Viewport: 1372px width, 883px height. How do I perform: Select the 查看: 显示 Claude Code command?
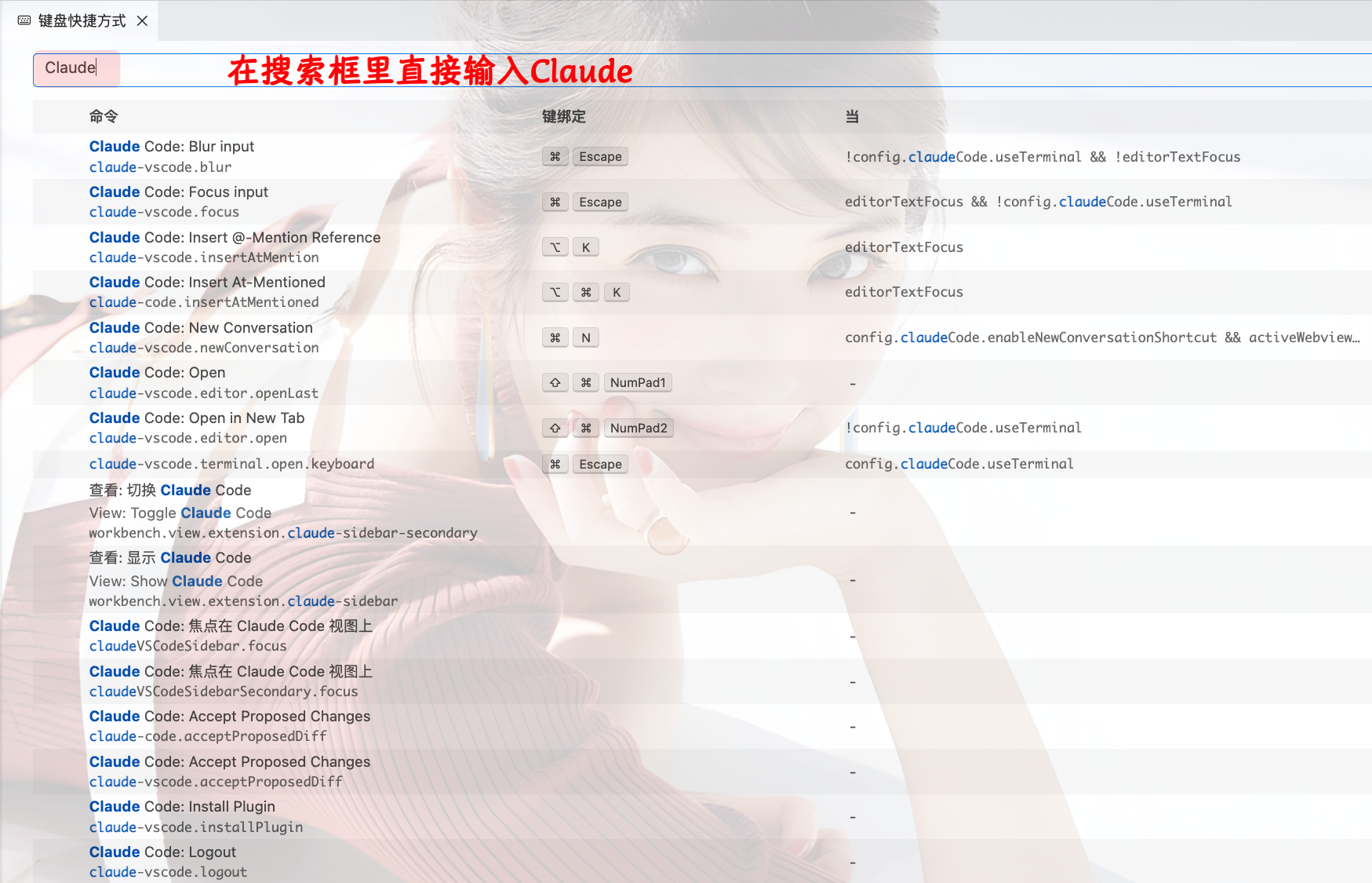tap(170, 558)
